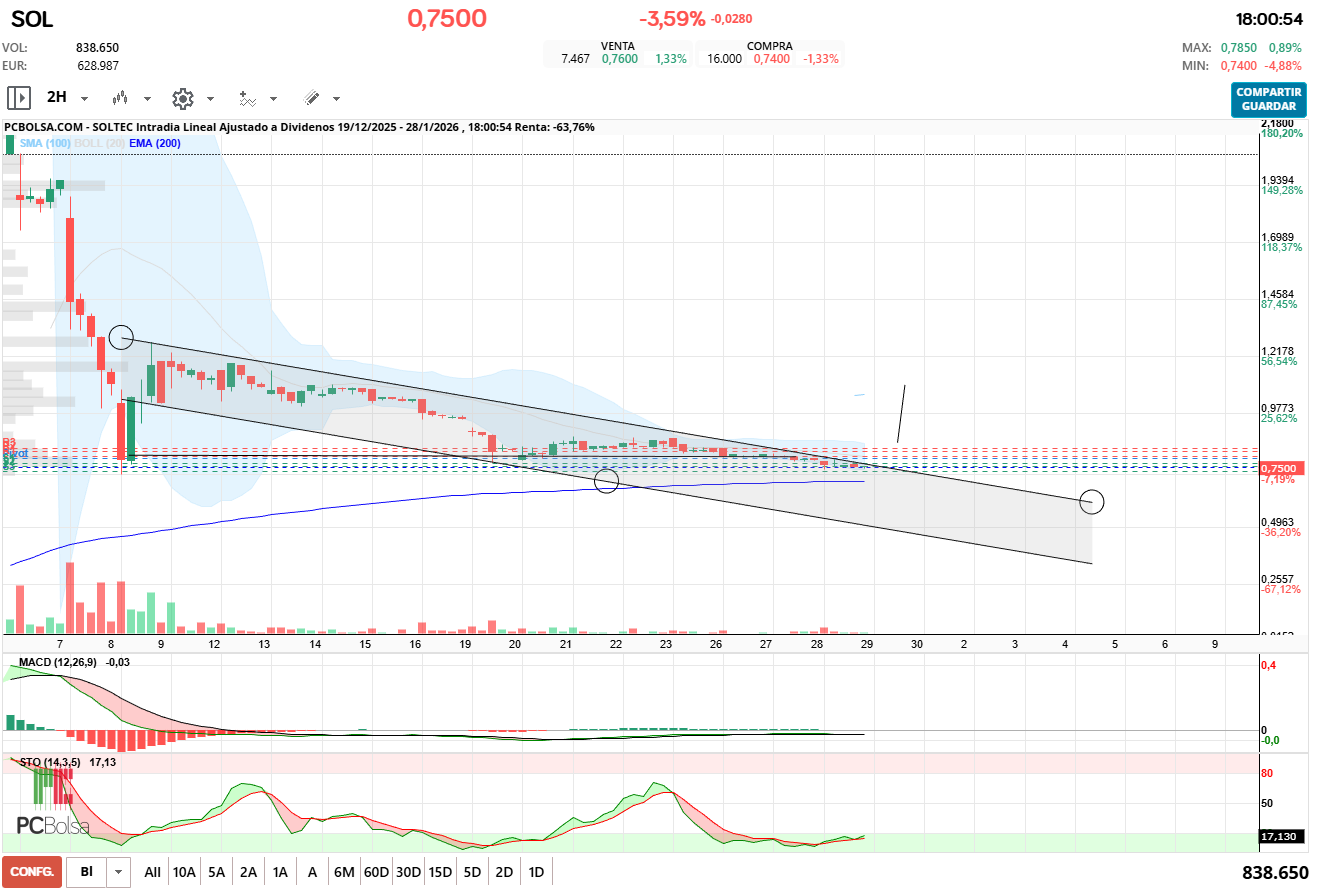Click the red 0,7500 price marker
Screen dimensions: 1322x893
coord(1278,468)
